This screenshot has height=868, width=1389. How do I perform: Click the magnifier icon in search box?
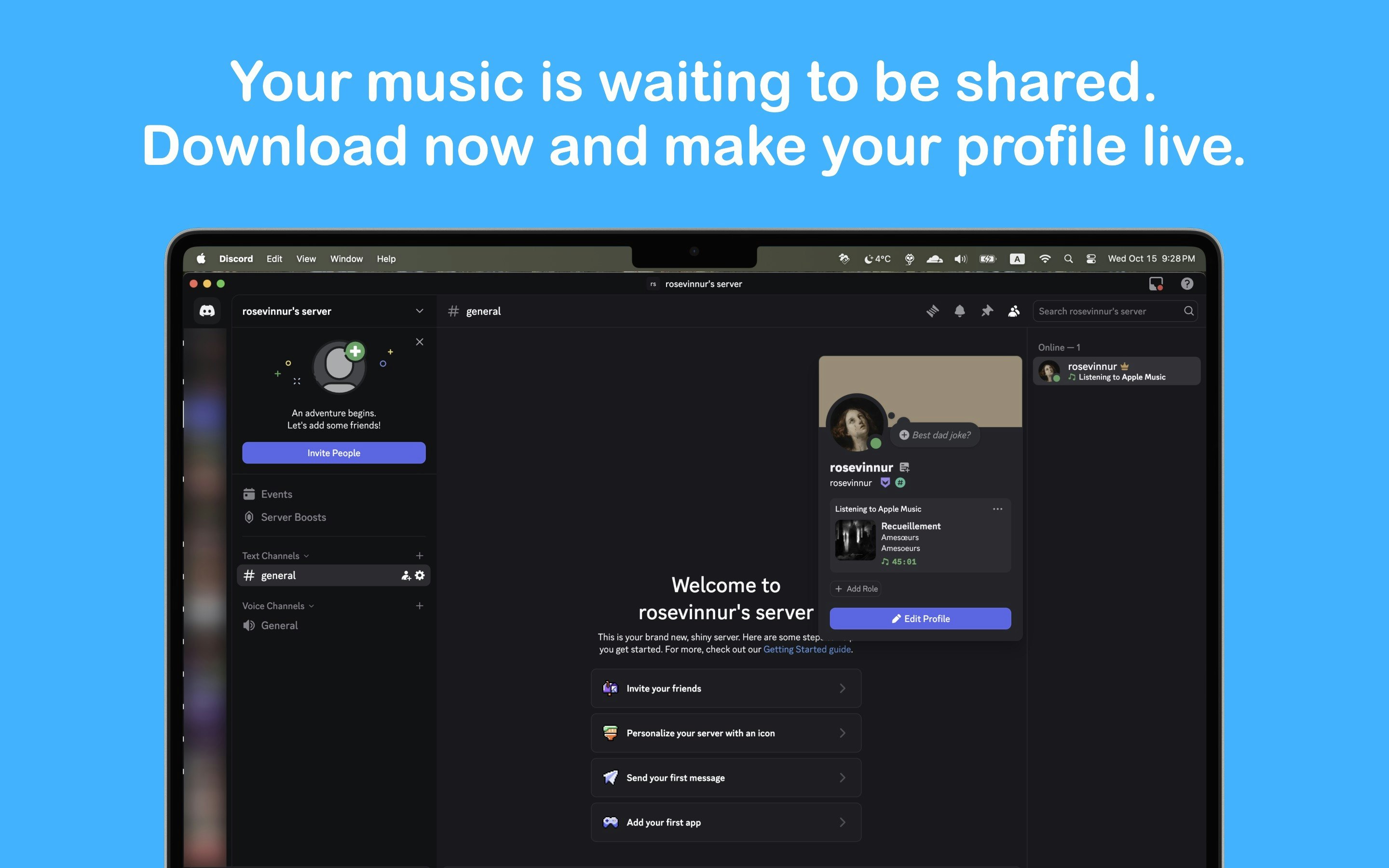pos(1188,311)
